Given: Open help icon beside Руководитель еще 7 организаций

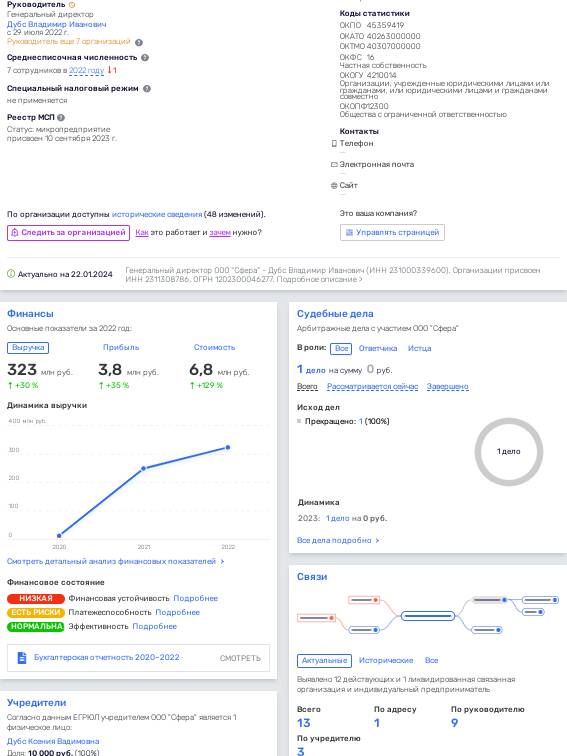Looking at the screenshot, I should (x=139, y=42).
